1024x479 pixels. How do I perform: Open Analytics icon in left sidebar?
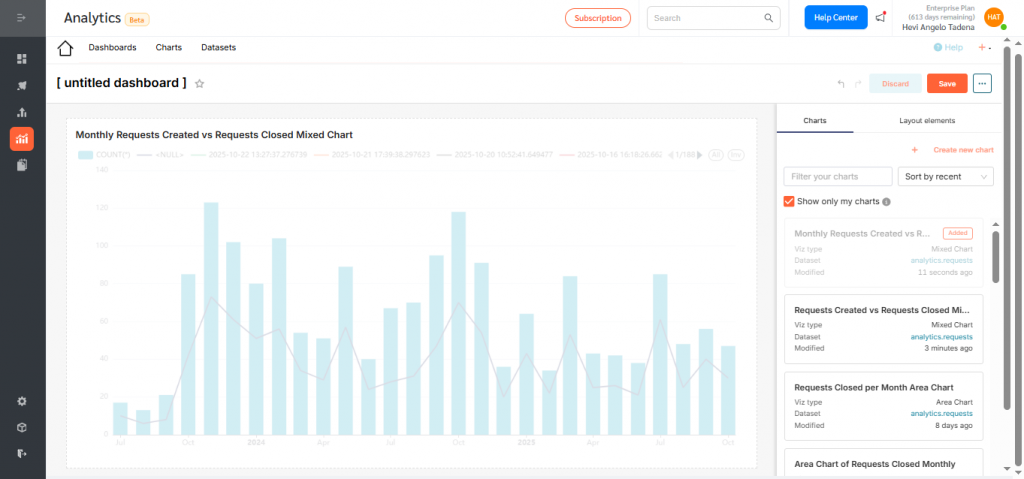coord(22,139)
